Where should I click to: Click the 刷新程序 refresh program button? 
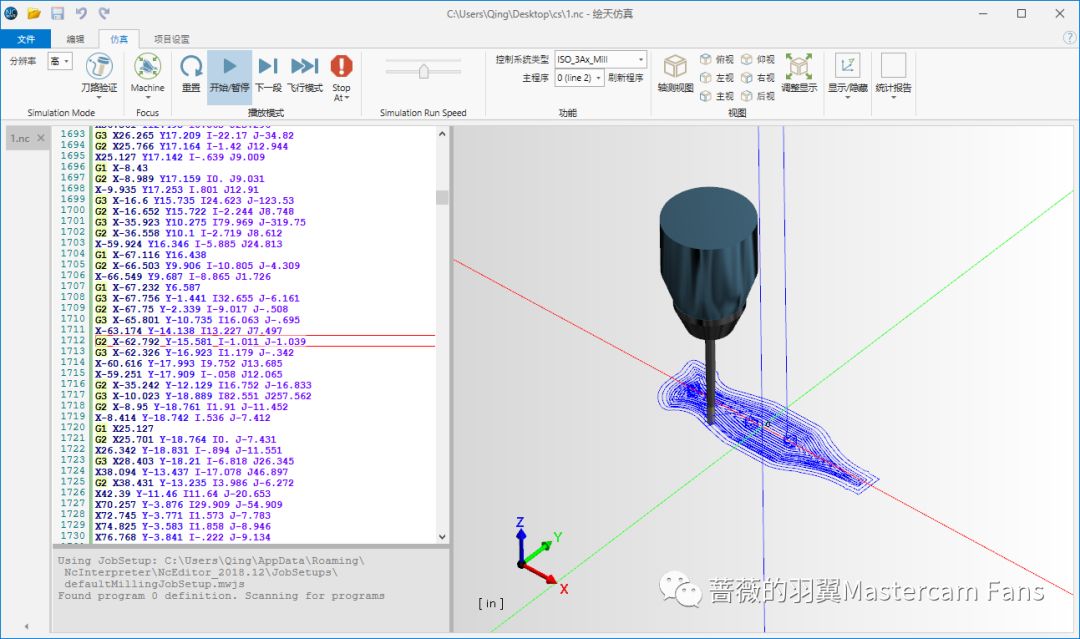point(625,78)
